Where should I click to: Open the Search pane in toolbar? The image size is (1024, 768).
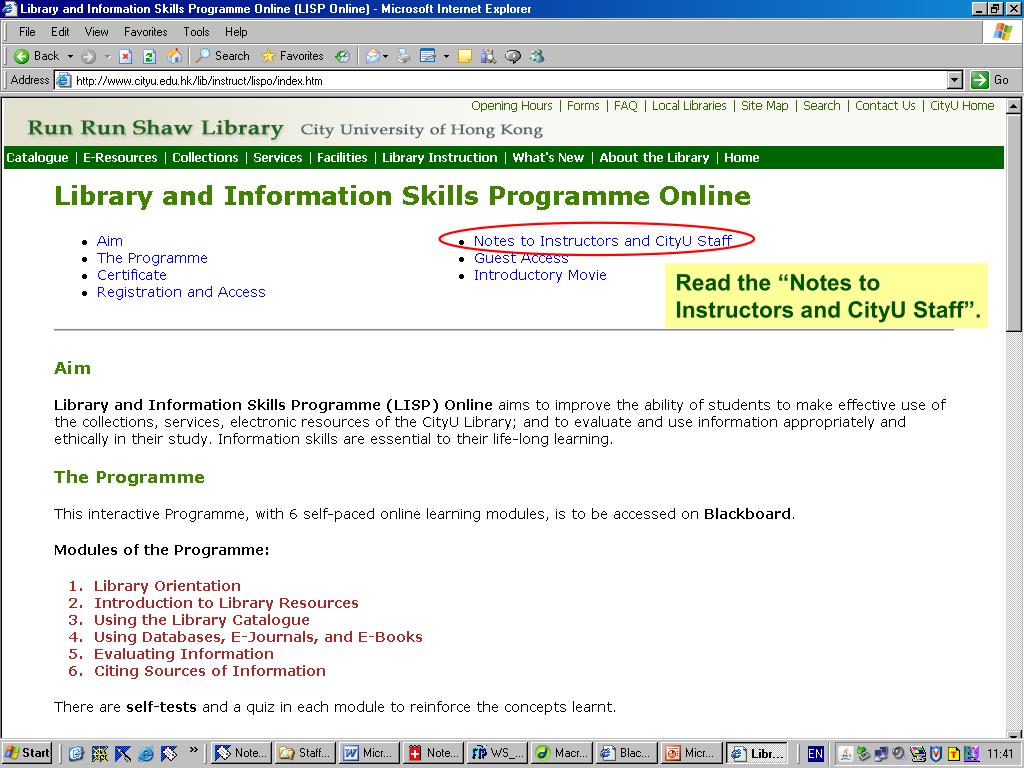tap(223, 56)
